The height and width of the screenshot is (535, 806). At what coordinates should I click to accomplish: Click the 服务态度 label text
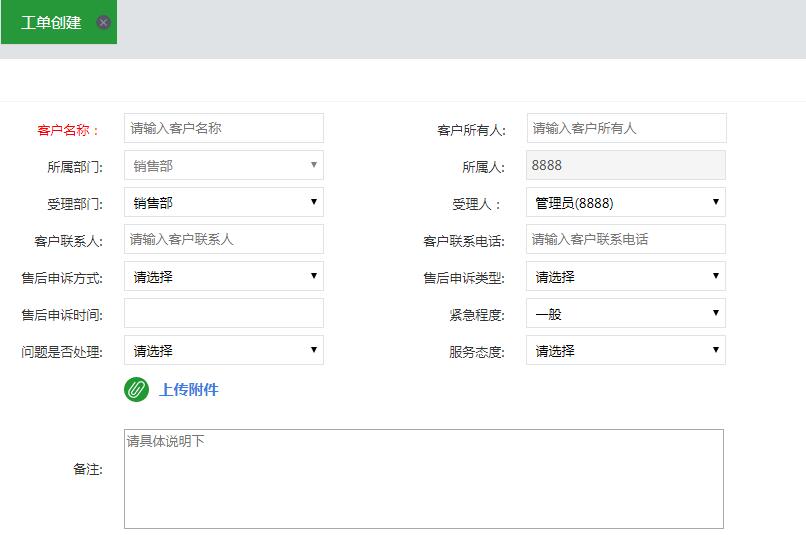tap(477, 352)
